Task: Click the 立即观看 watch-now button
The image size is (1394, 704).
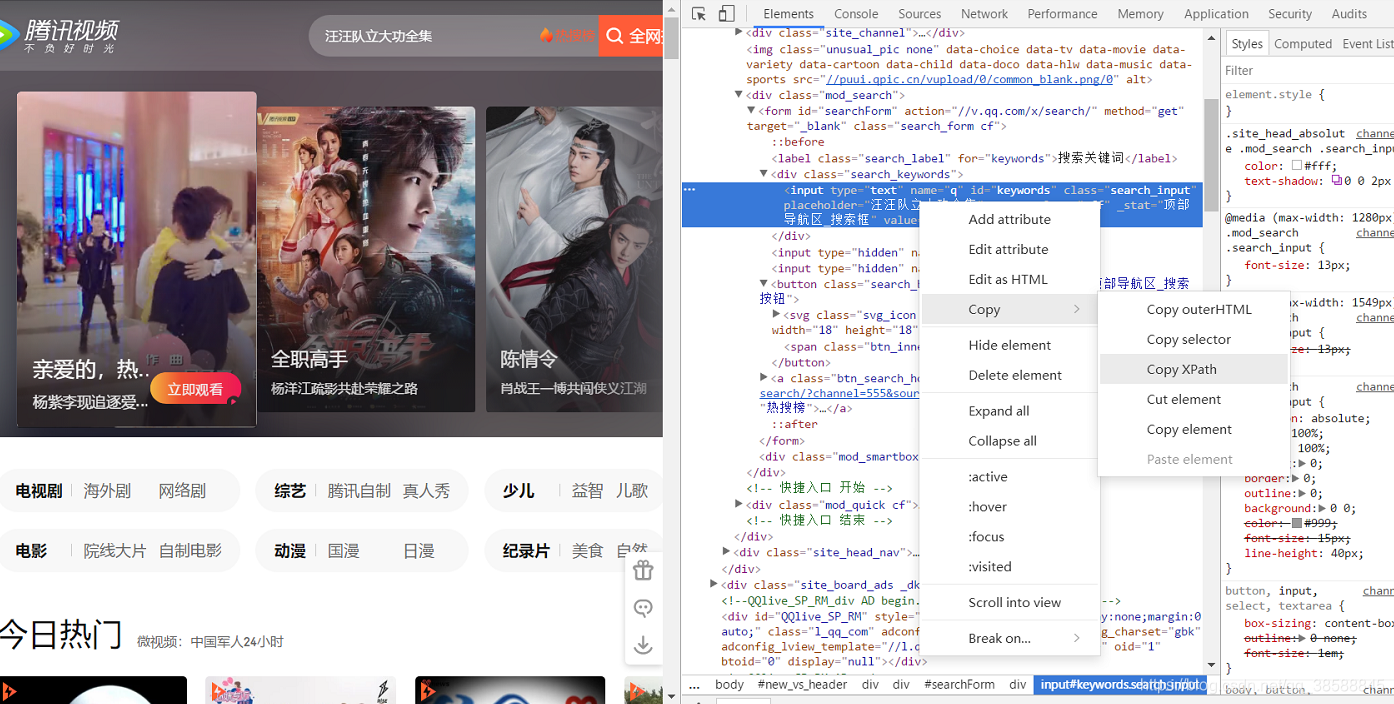Action: click(x=195, y=390)
